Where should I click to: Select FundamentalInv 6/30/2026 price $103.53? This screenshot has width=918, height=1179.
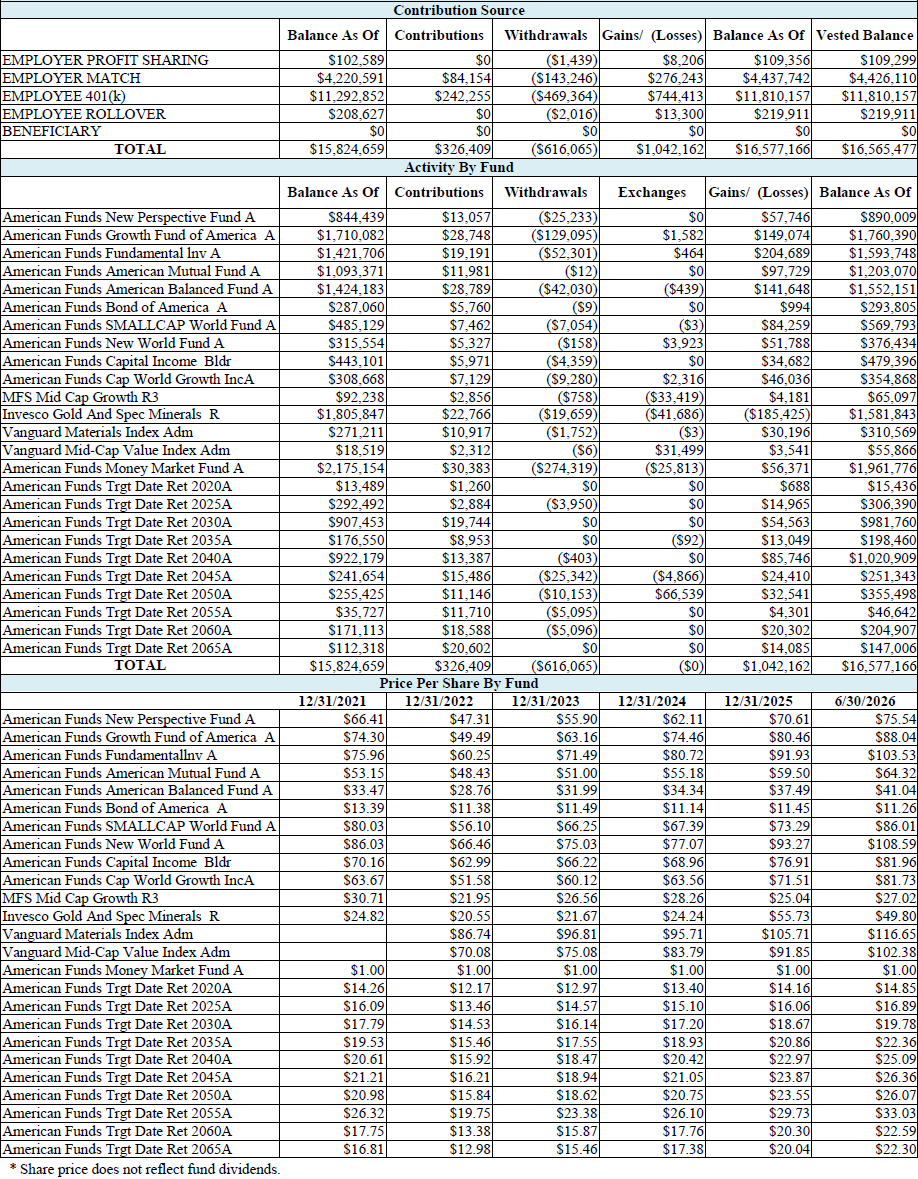click(892, 755)
